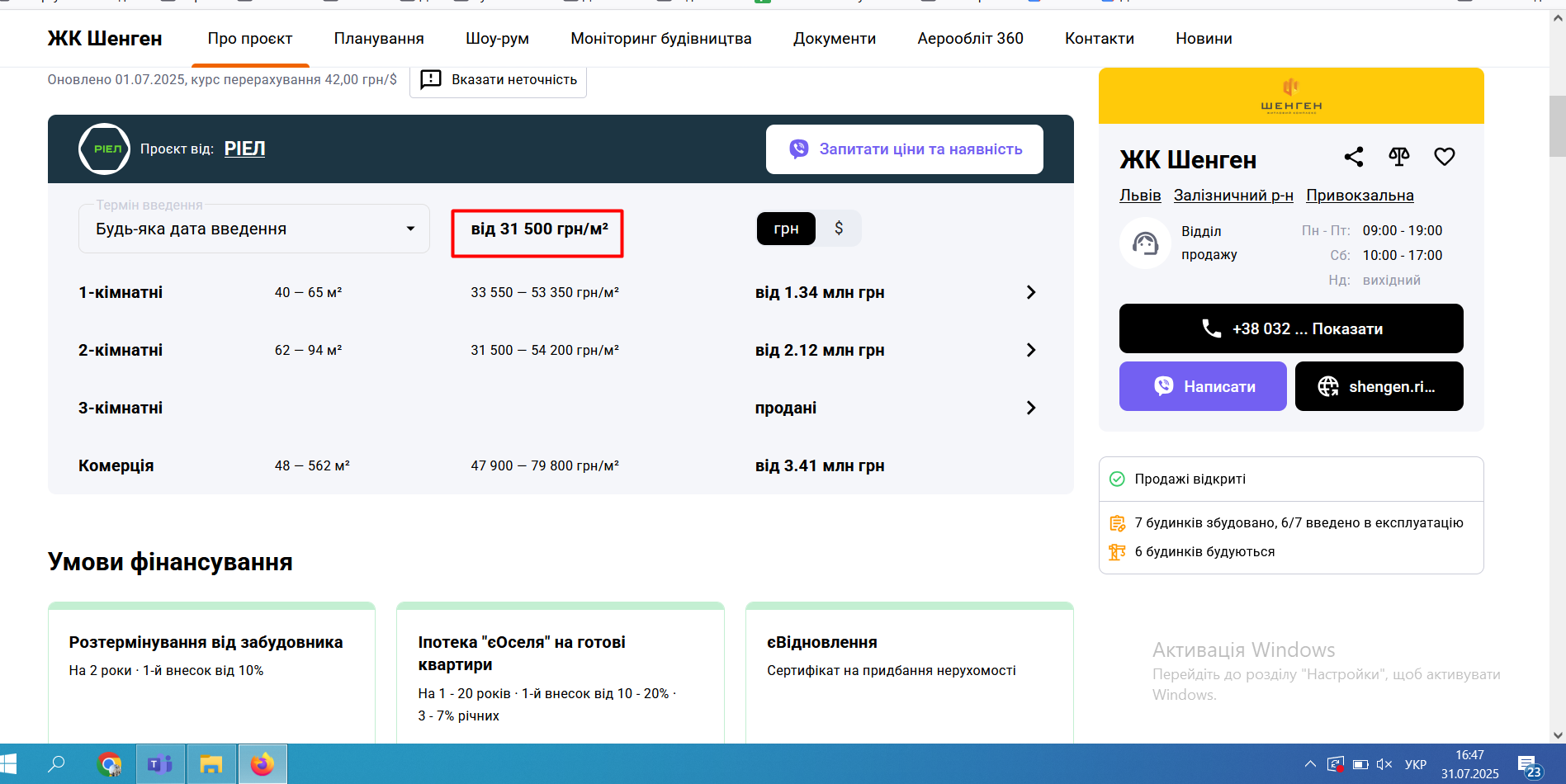This screenshot has width=1566, height=784.
Task: Click the РІЕЛ developer logo circle
Action: pos(104,149)
